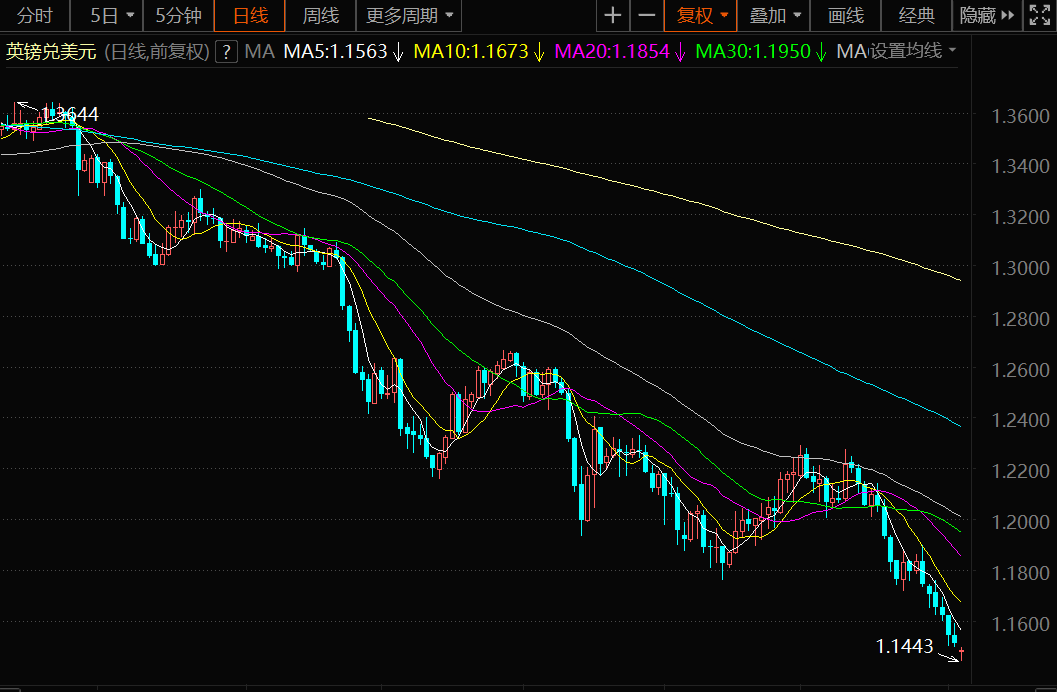Zoom in with the plus icon

[613, 15]
